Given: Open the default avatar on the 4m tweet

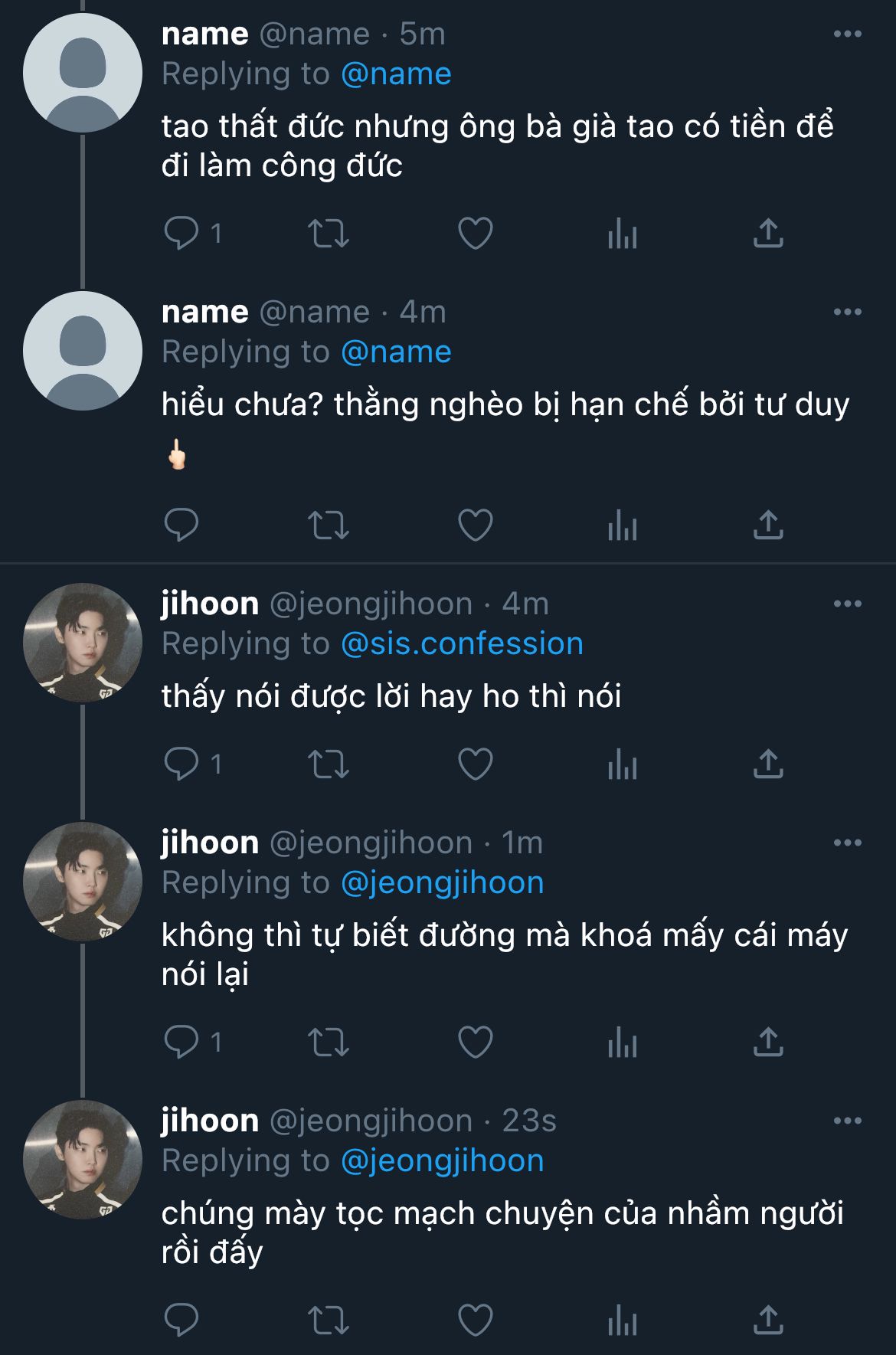Looking at the screenshot, I should click(x=83, y=351).
